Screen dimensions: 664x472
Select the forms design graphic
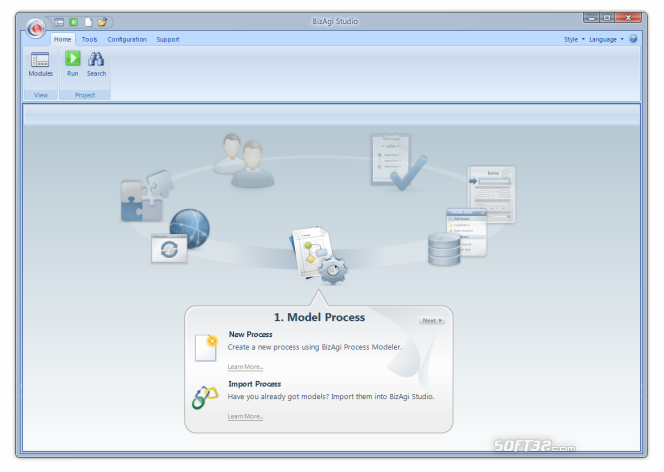tap(491, 194)
